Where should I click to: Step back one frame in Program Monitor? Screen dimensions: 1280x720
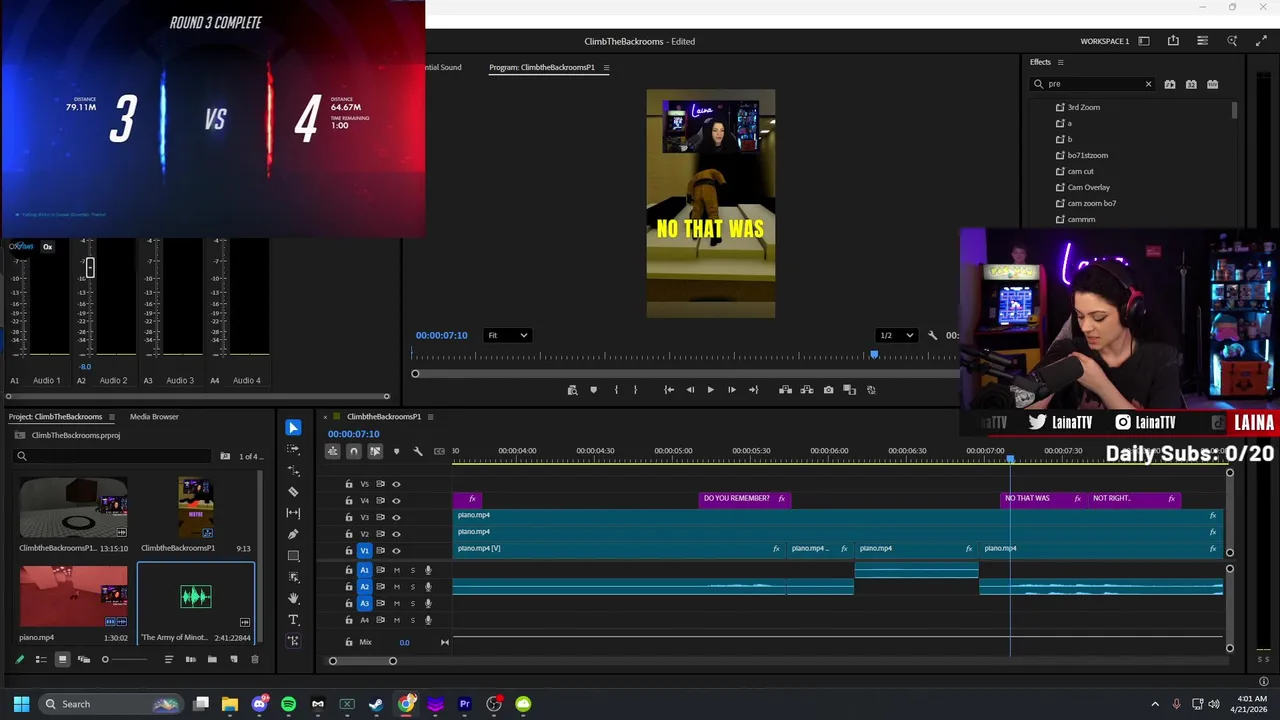click(690, 390)
